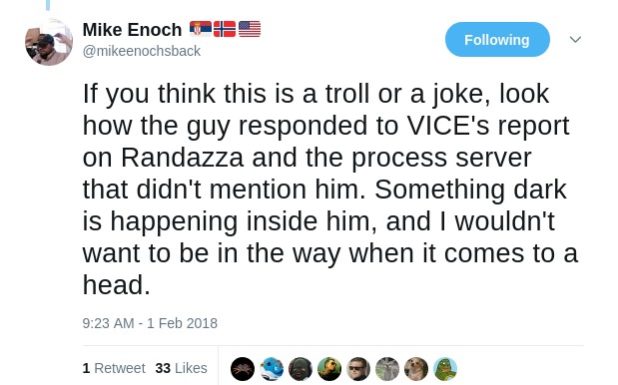
Task: Click the tweet text about VICE's report
Action: click(x=330, y=189)
